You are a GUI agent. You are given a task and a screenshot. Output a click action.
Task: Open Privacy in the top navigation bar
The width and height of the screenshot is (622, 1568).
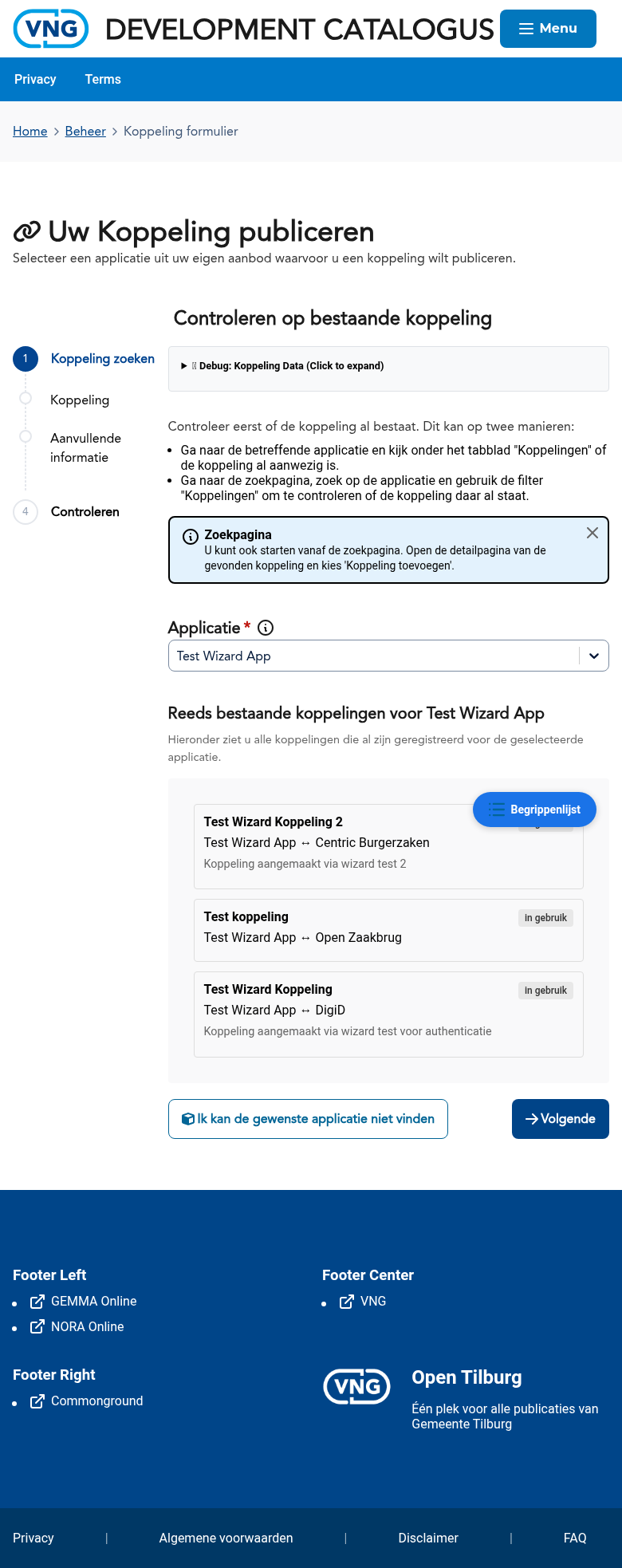pos(35,79)
